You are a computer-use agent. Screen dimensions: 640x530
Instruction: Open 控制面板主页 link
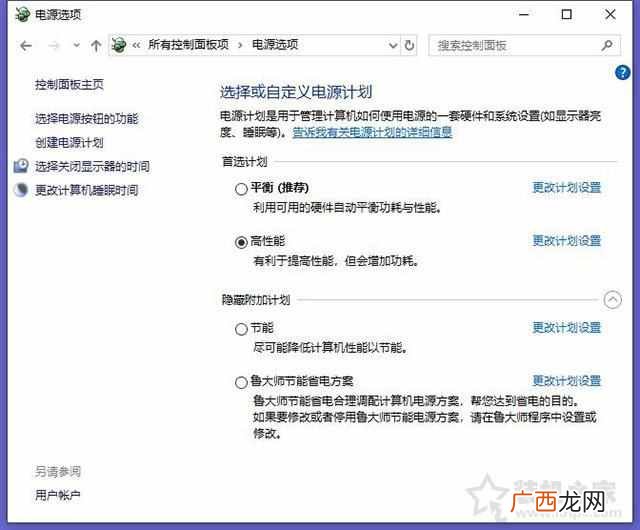69,85
